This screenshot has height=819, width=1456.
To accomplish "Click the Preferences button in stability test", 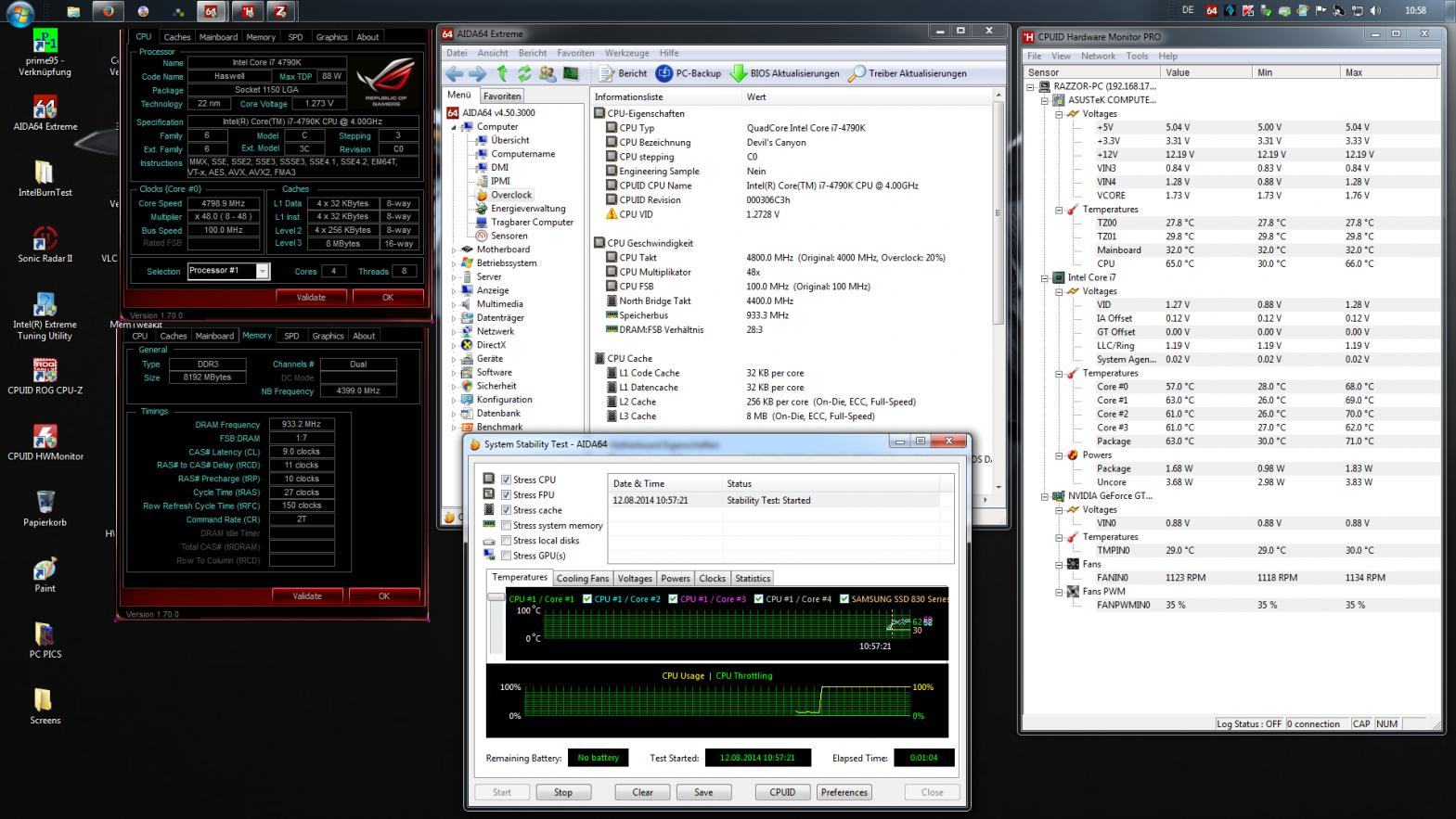I will 844,792.
